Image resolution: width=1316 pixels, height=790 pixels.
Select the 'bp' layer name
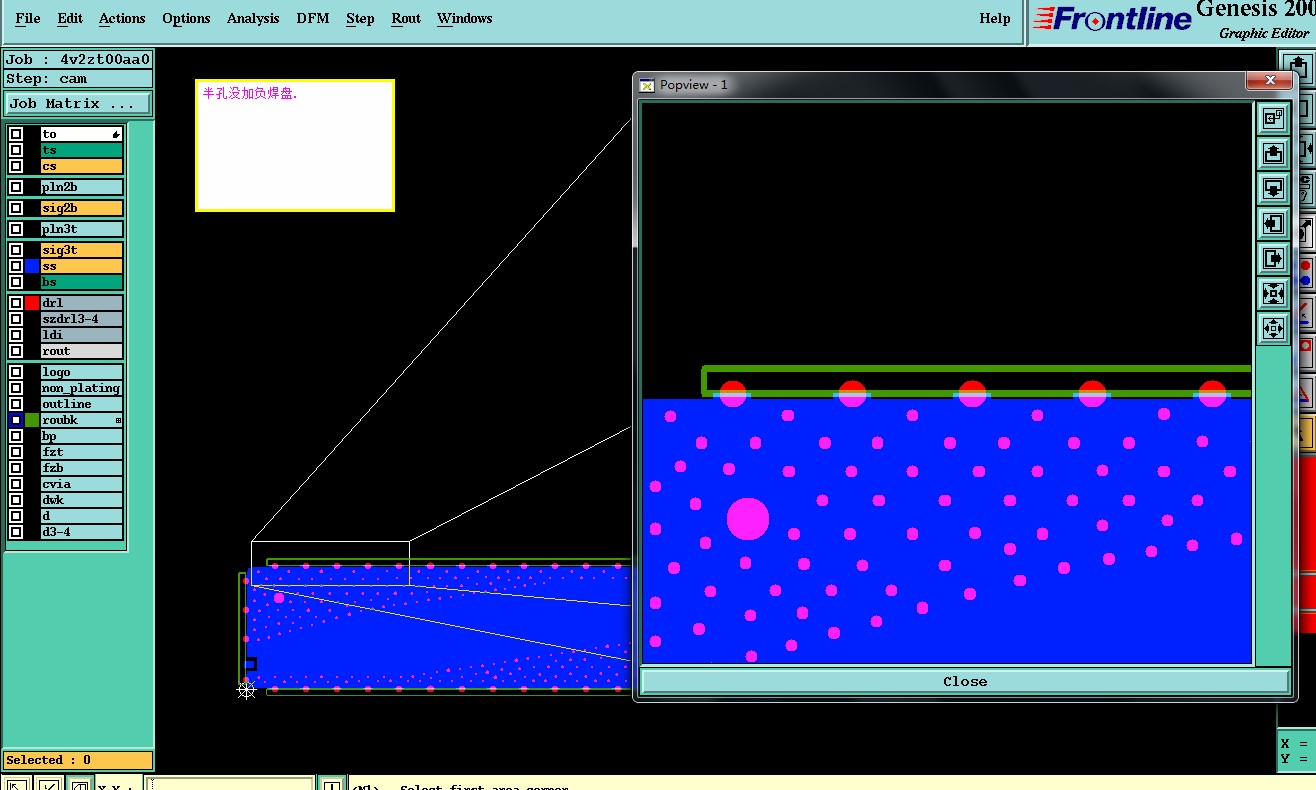click(x=81, y=436)
